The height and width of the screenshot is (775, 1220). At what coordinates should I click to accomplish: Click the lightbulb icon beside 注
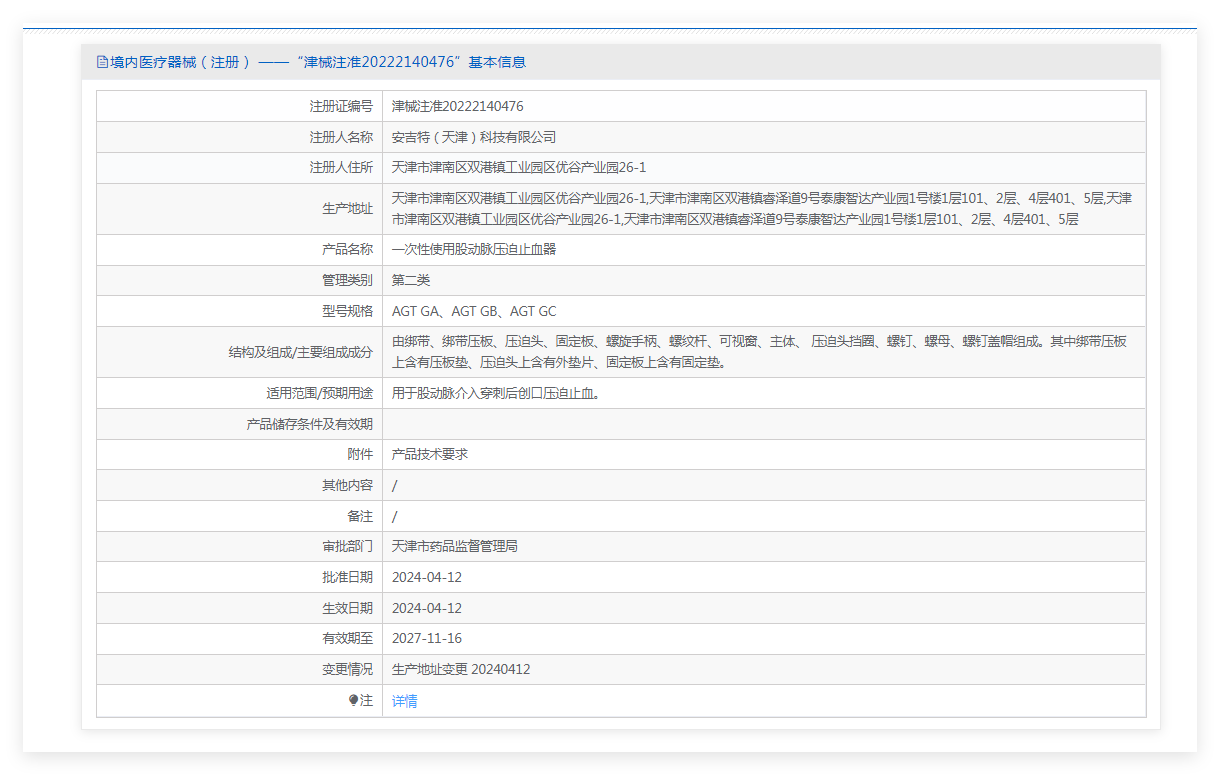coord(353,701)
